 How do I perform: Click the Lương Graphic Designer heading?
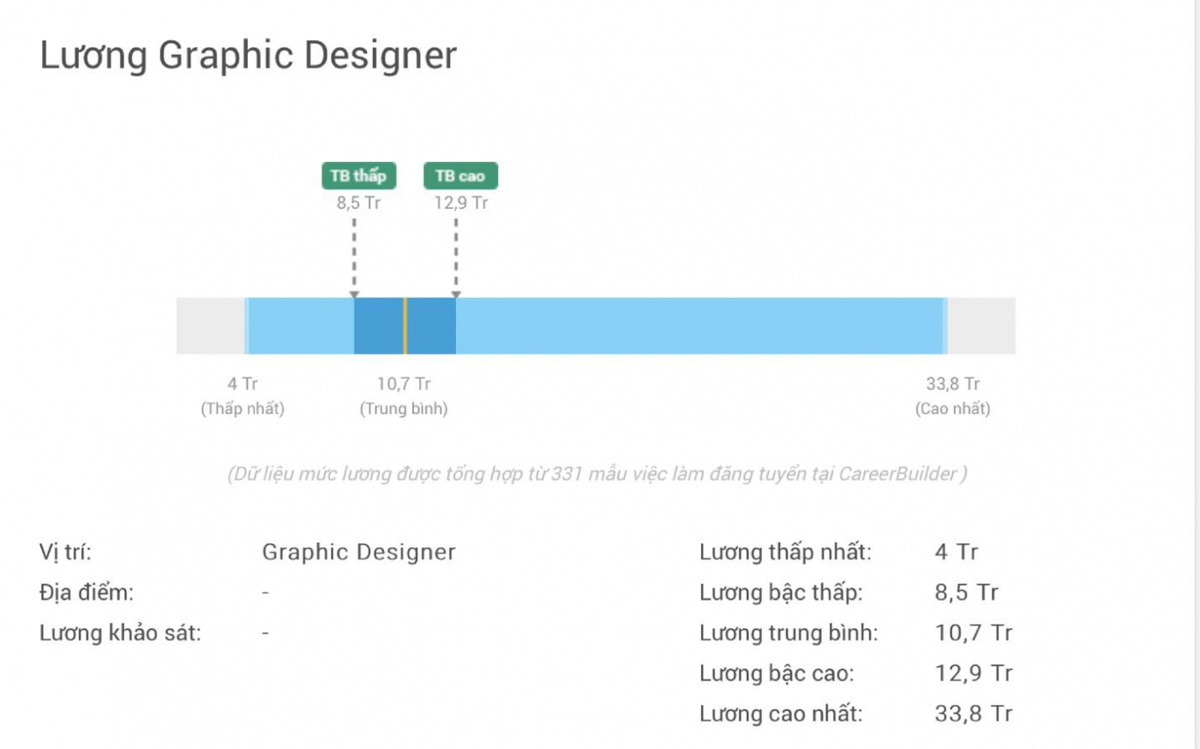click(x=248, y=56)
